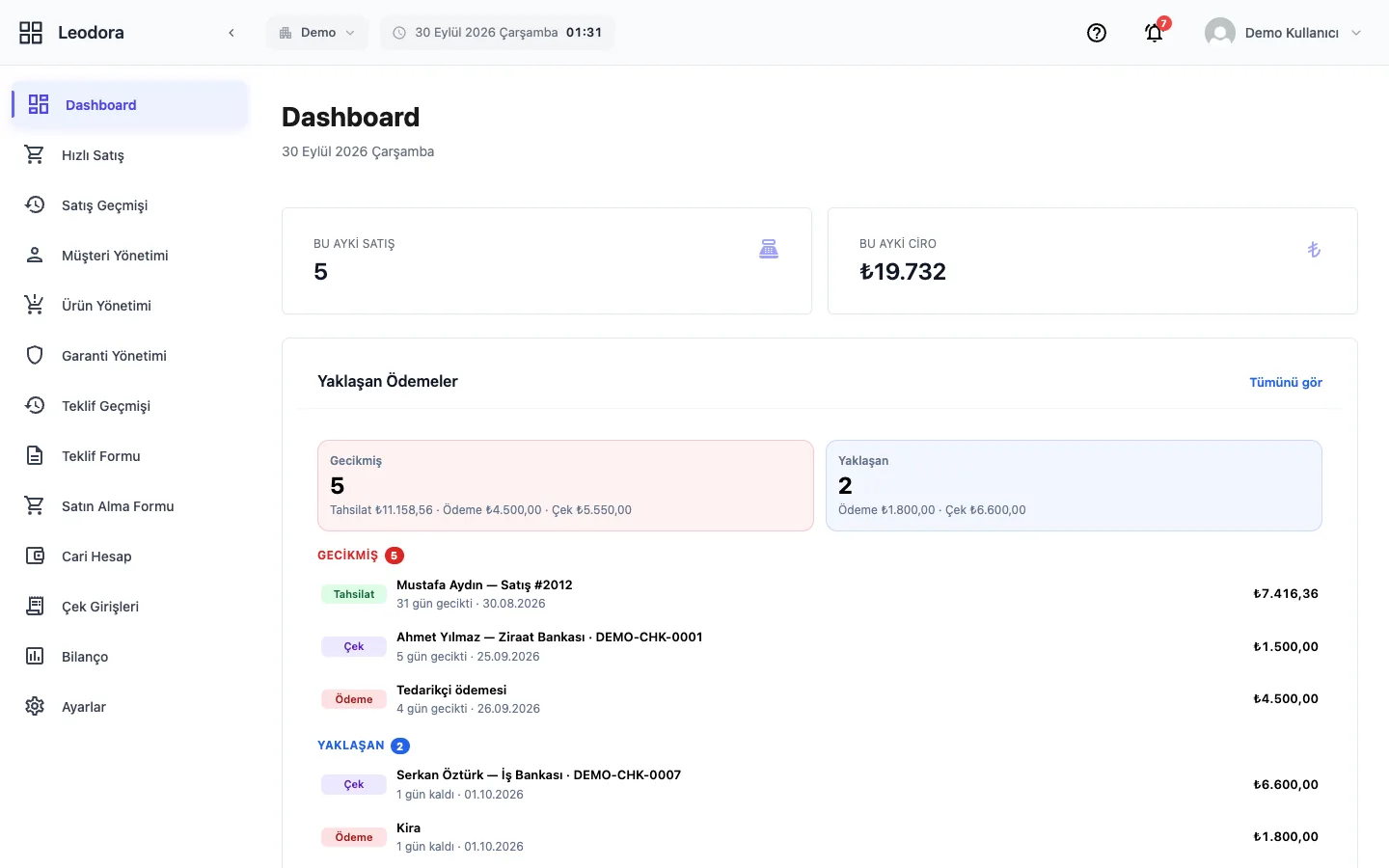Open the Yaklaşan summary card
1389x868 pixels.
1074,485
